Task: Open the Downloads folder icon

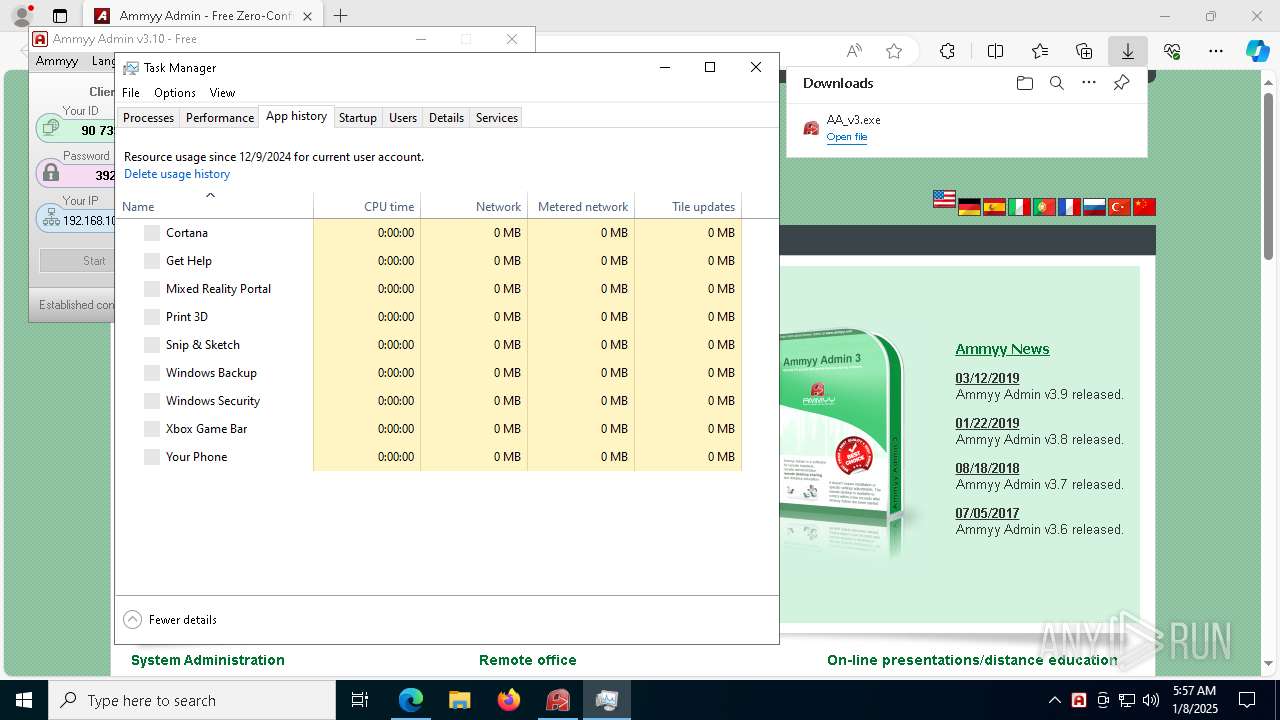Action: (1024, 83)
